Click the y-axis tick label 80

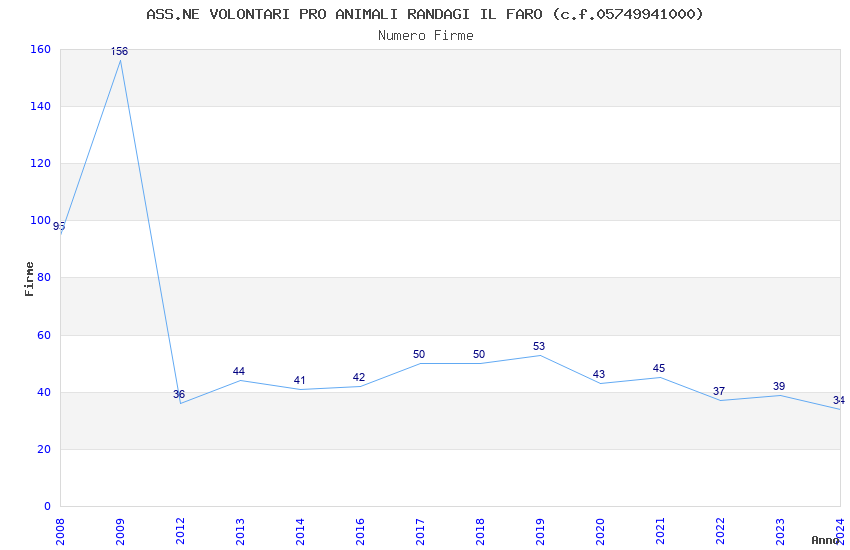[x=44, y=277]
